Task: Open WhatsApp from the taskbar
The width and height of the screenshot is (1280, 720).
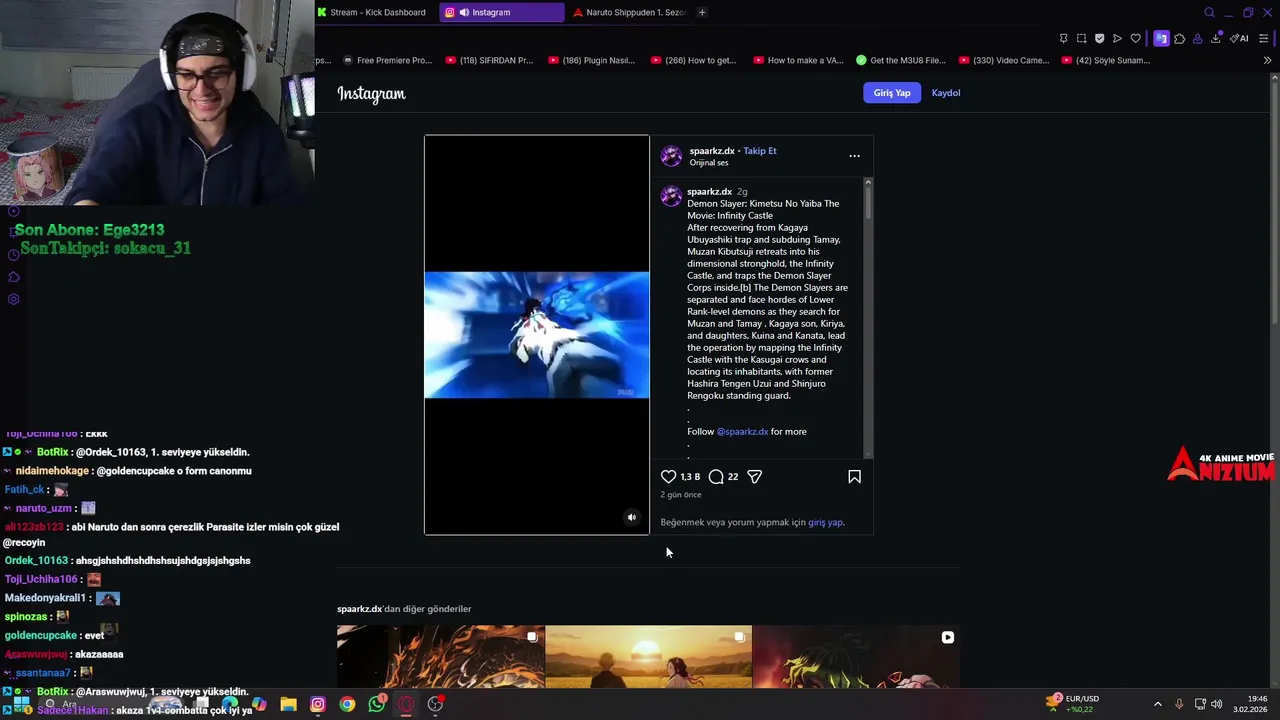Action: pos(376,704)
